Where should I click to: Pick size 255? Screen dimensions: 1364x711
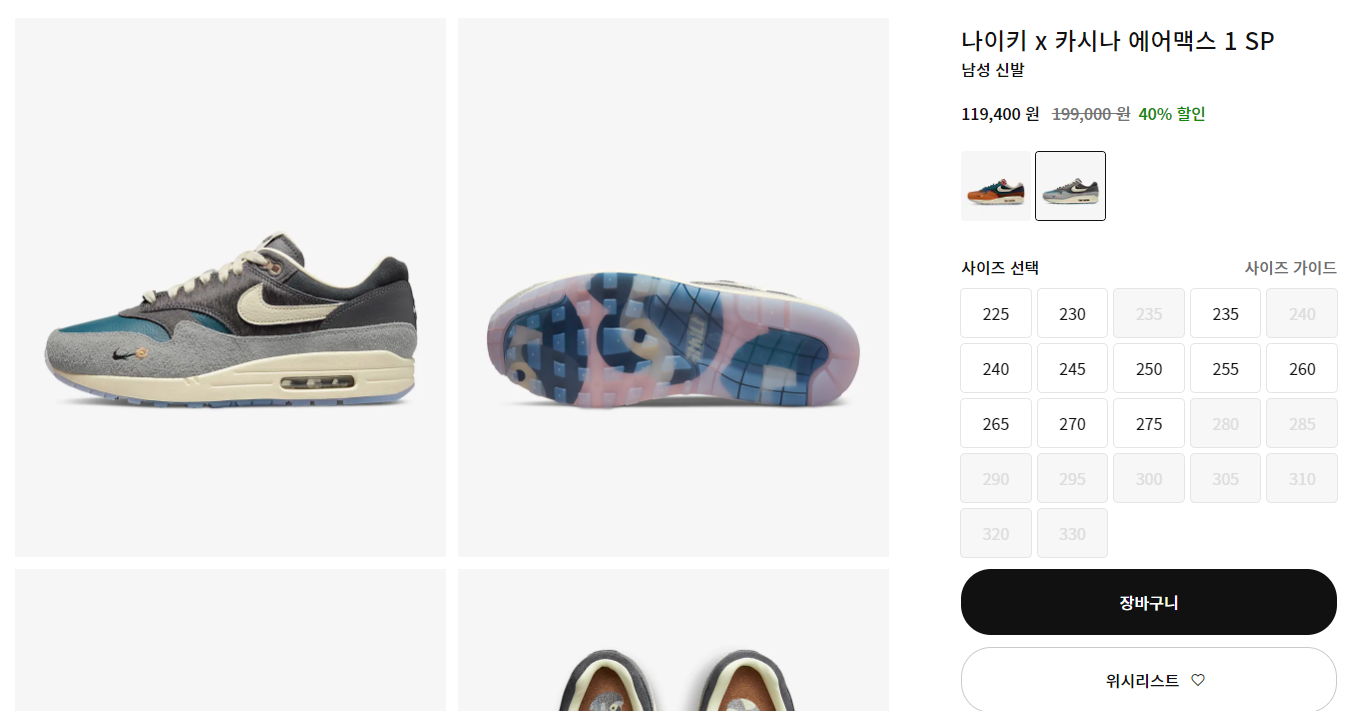tap(1225, 369)
